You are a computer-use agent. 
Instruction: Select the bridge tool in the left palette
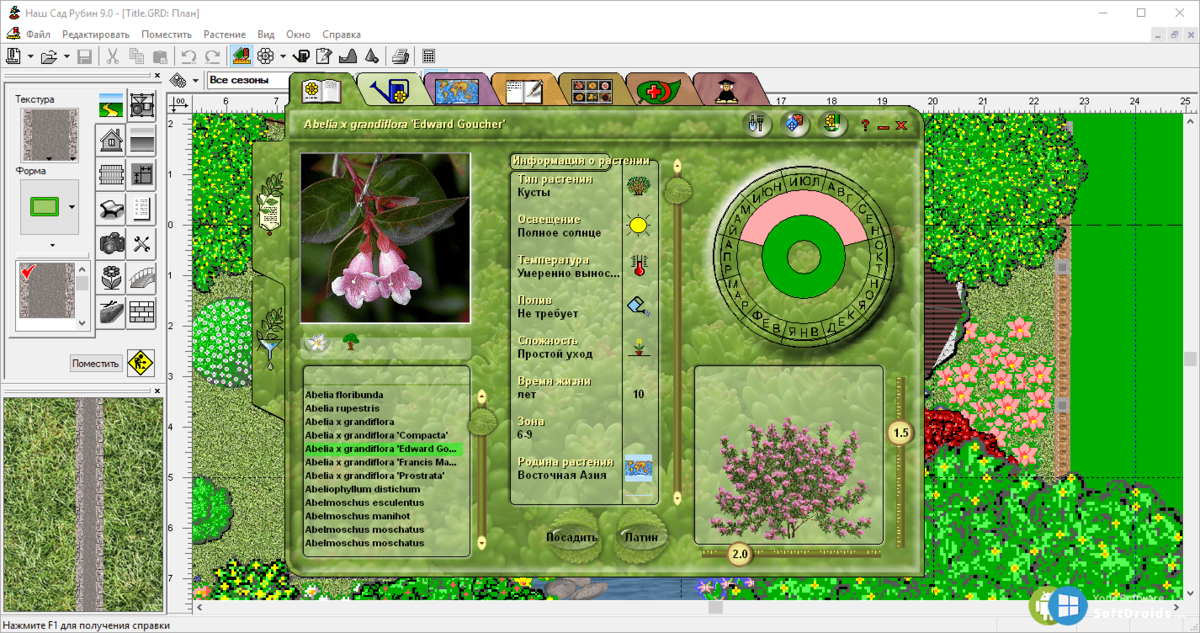pyautogui.click(x=142, y=277)
